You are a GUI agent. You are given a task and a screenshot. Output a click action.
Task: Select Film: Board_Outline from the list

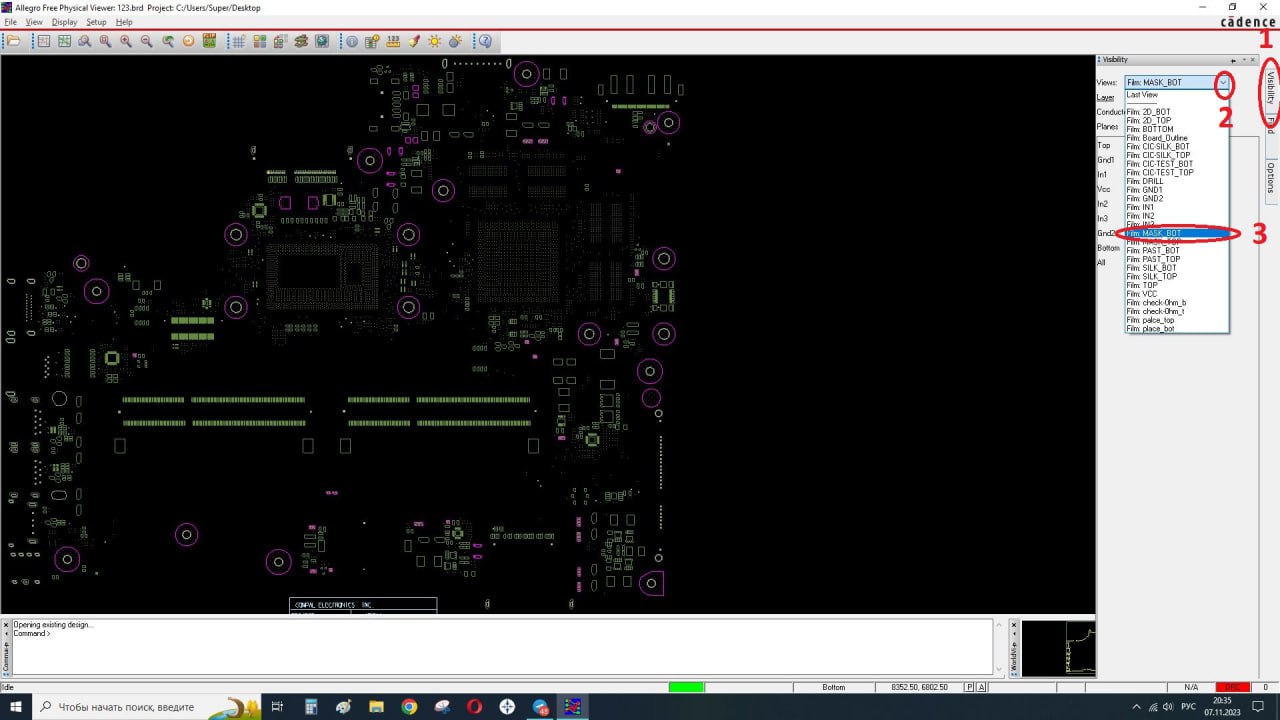pyautogui.click(x=1157, y=138)
